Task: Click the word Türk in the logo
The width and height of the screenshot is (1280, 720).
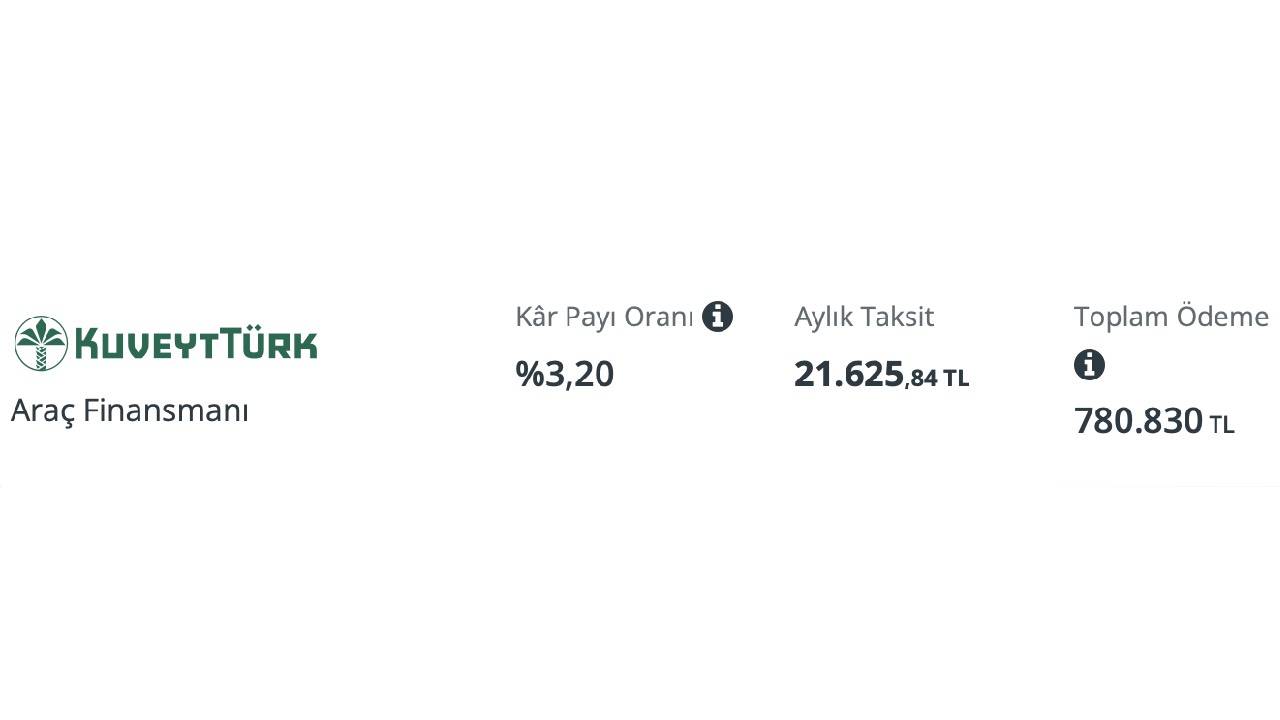Action: click(x=269, y=343)
